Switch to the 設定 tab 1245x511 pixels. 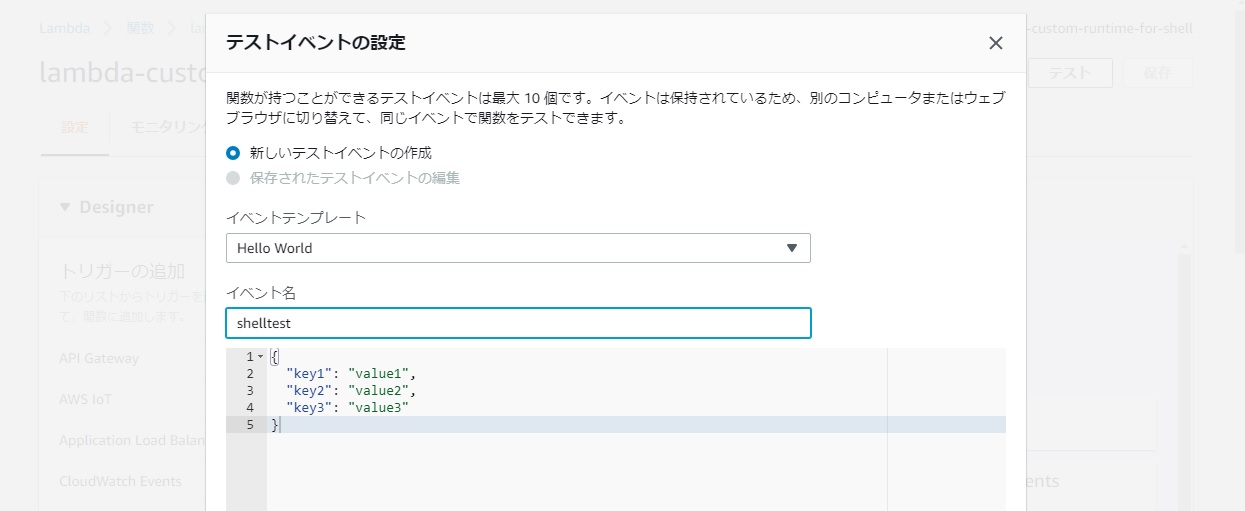[x=75, y=127]
